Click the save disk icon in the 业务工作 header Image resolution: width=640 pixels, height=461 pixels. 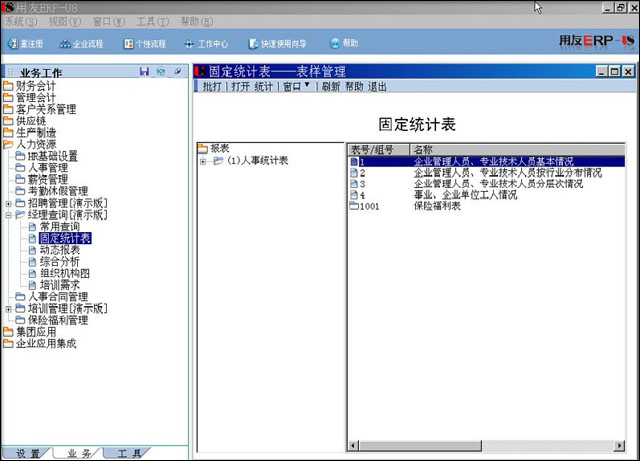[x=144, y=71]
